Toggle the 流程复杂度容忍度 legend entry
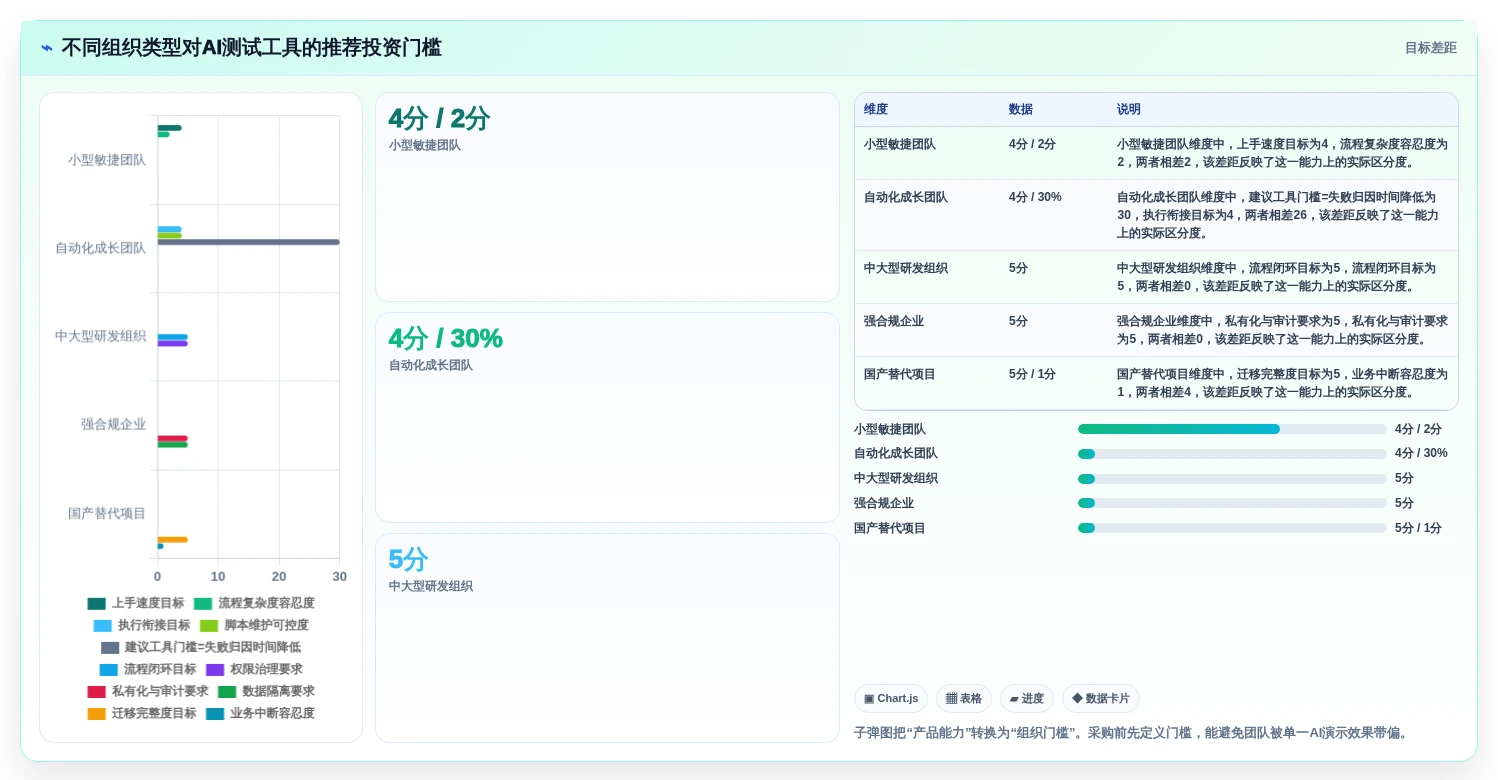This screenshot has width=1498, height=780. tap(254, 603)
